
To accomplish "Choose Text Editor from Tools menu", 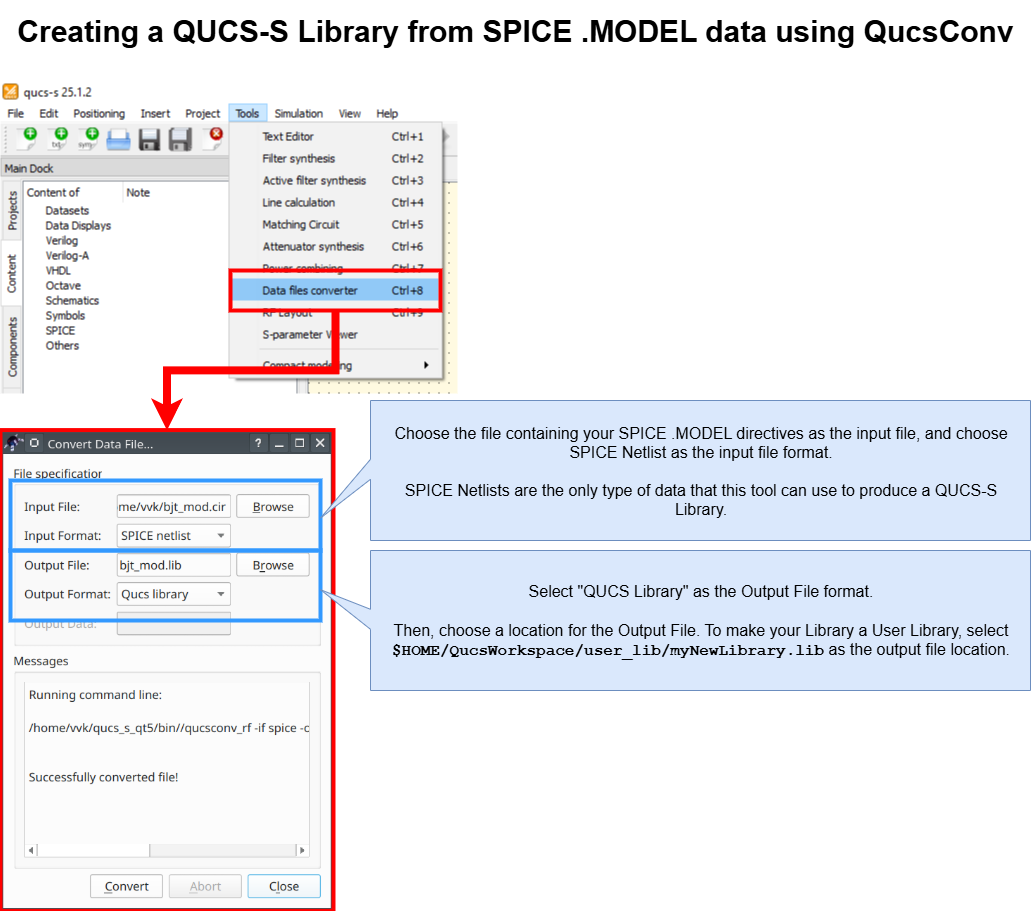I will 336,137.
